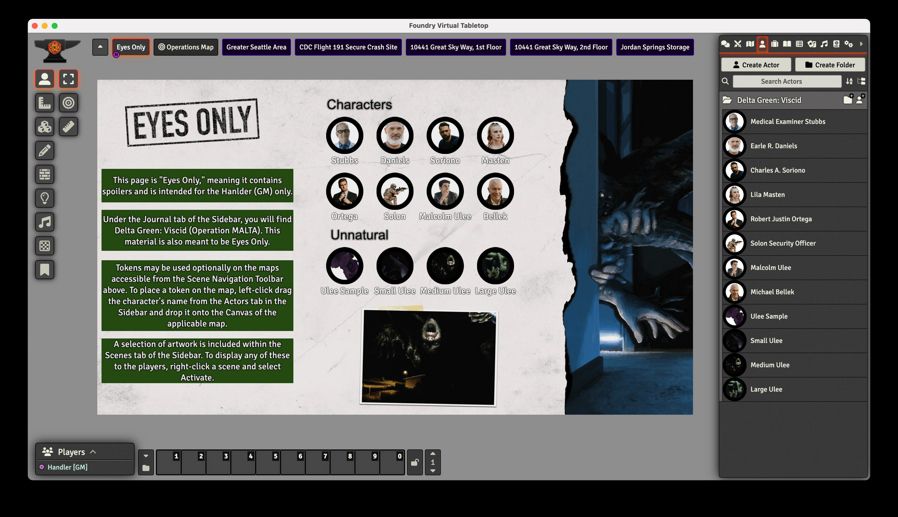This screenshot has height=517, width=898.
Task: Open Small Ulee actor entry
Action: [793, 341]
